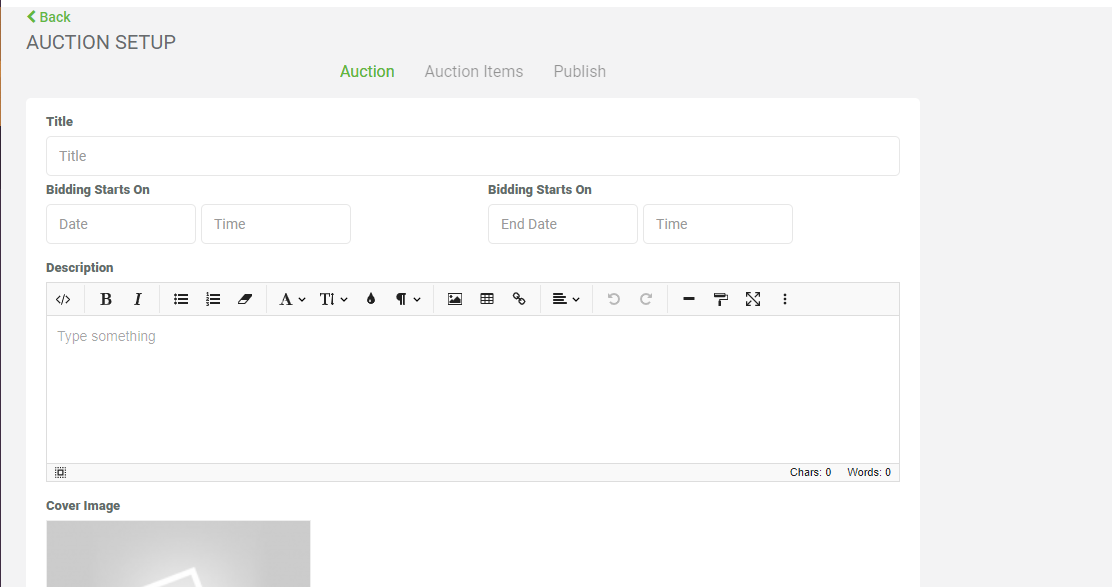Click the Time field beside End Date
The width and height of the screenshot is (1112, 587).
click(x=718, y=224)
